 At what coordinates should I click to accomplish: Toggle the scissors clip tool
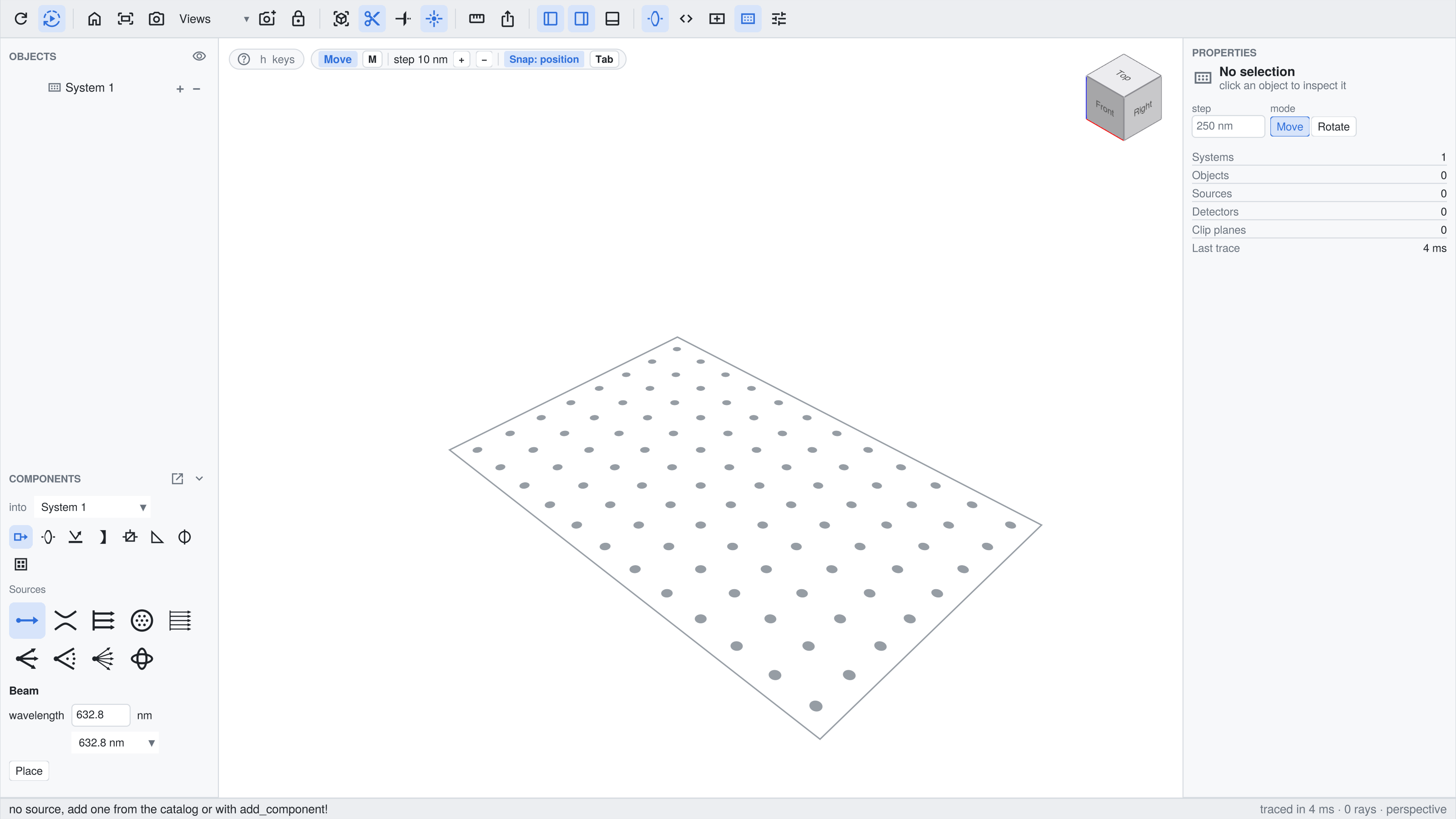pyautogui.click(x=372, y=19)
